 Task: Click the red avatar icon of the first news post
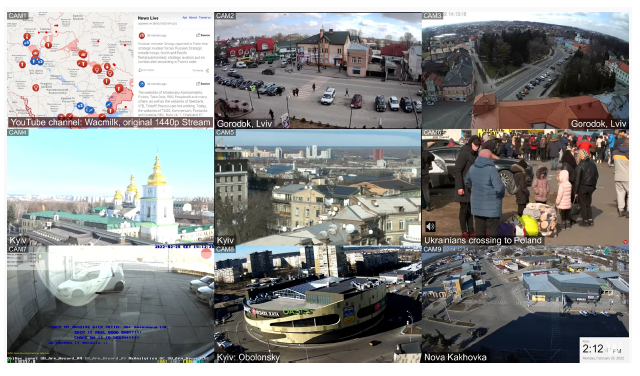142,36
